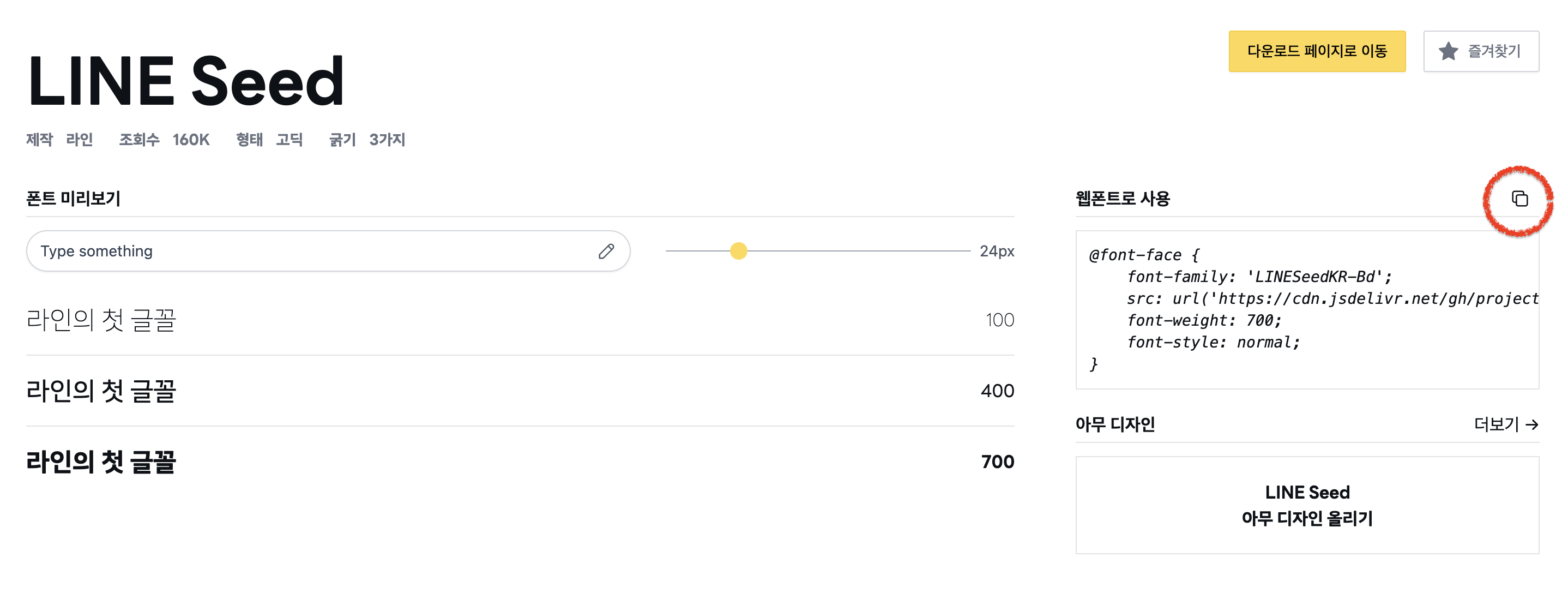Select the 100 weight preview row

tap(520, 320)
